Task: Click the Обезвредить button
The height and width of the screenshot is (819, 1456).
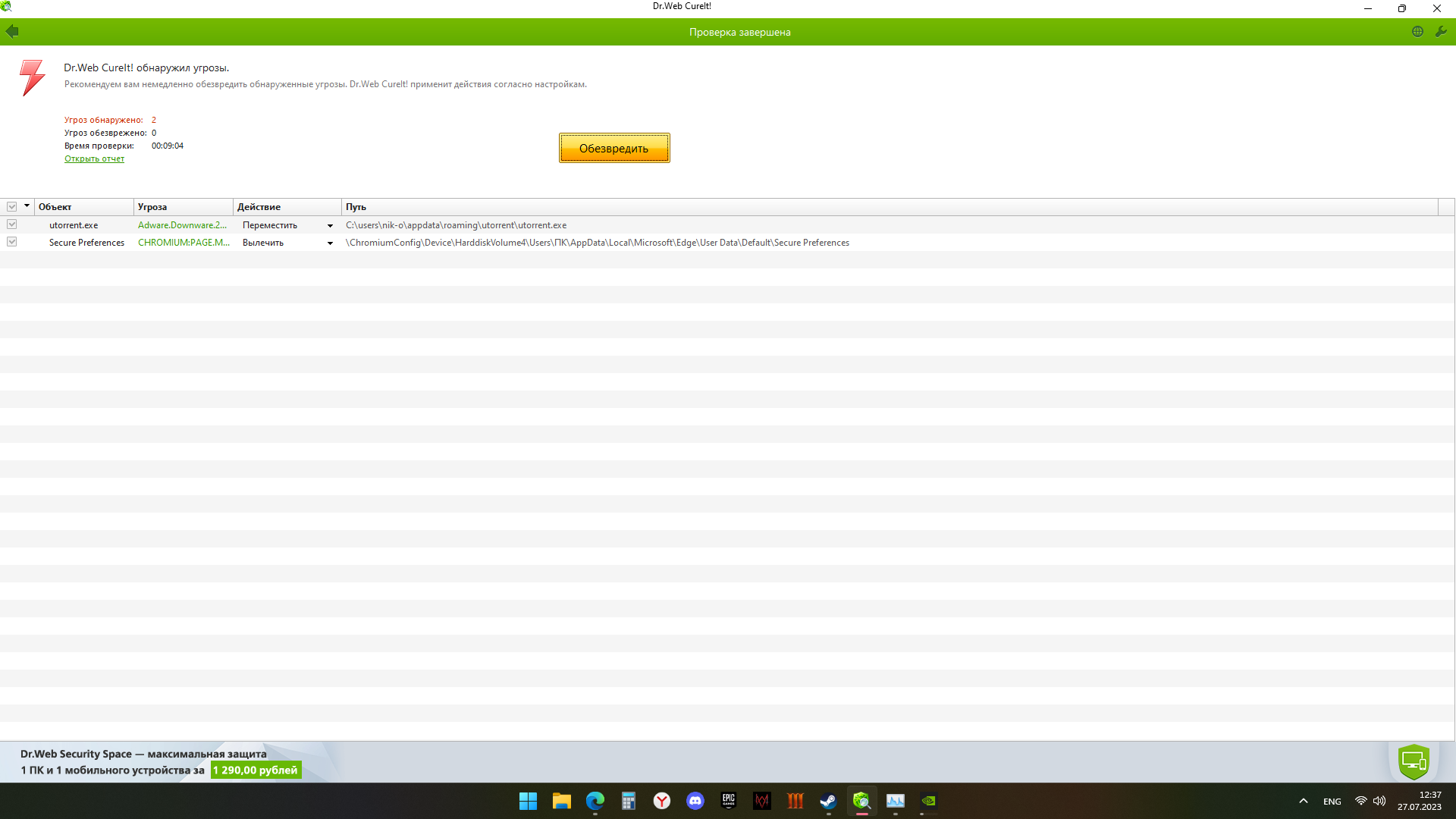Action: (614, 149)
